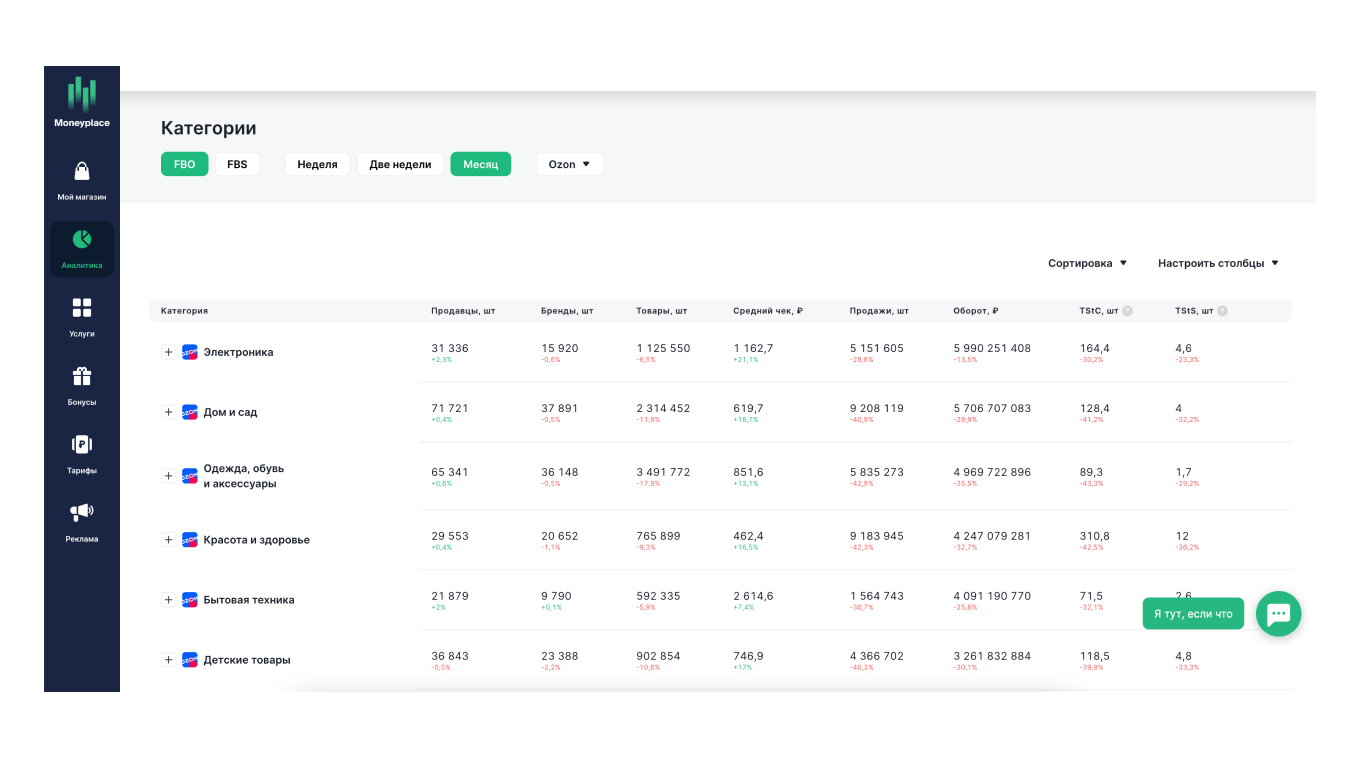Open the Услуги grid icon

coord(82,308)
